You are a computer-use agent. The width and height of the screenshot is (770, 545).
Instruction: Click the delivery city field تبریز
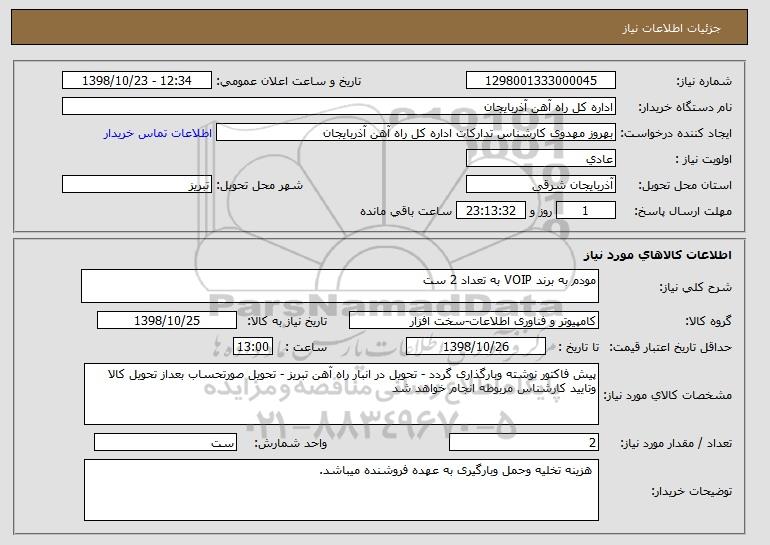tap(137, 185)
